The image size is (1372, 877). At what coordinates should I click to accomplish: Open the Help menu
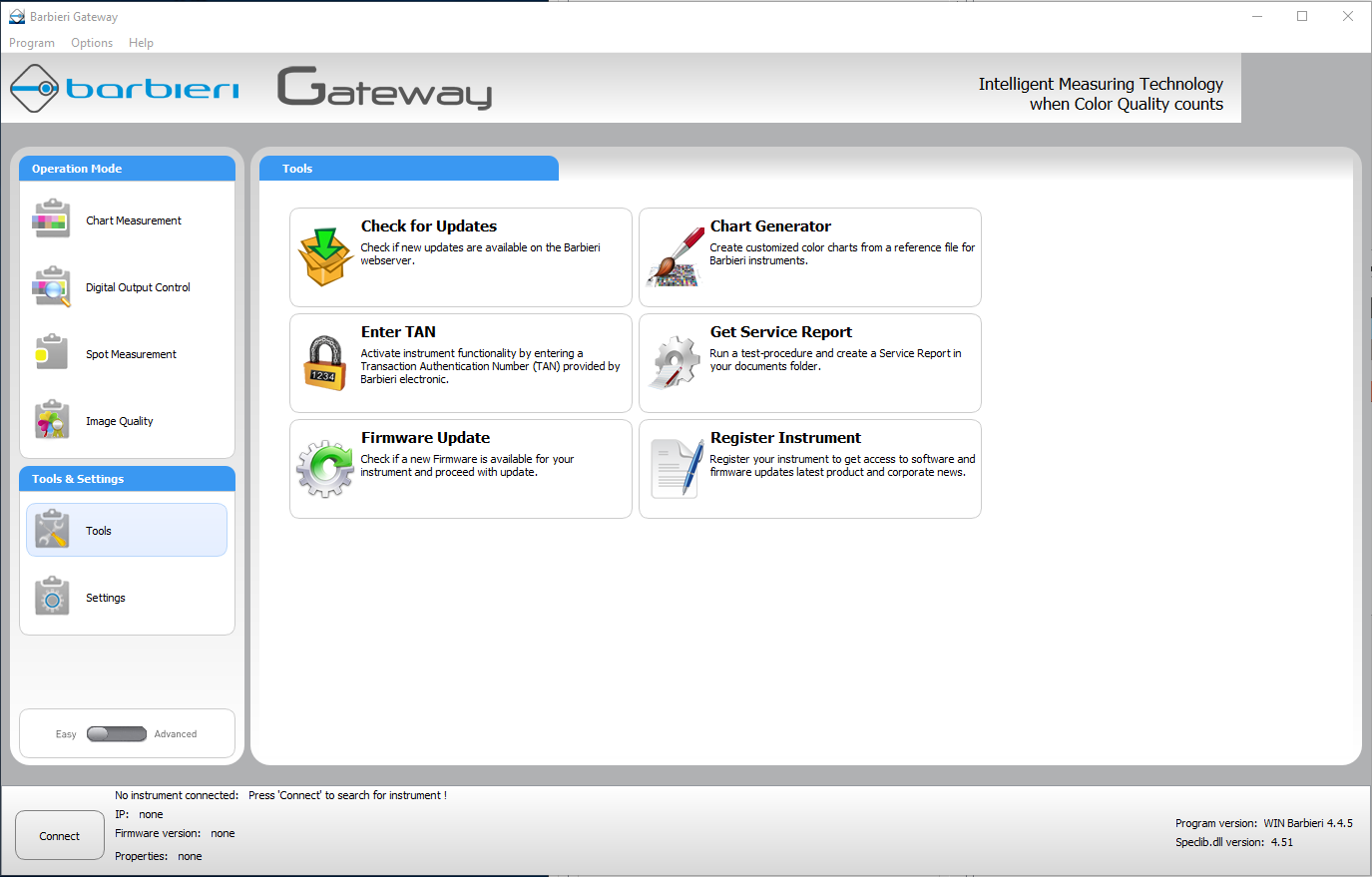(x=142, y=43)
